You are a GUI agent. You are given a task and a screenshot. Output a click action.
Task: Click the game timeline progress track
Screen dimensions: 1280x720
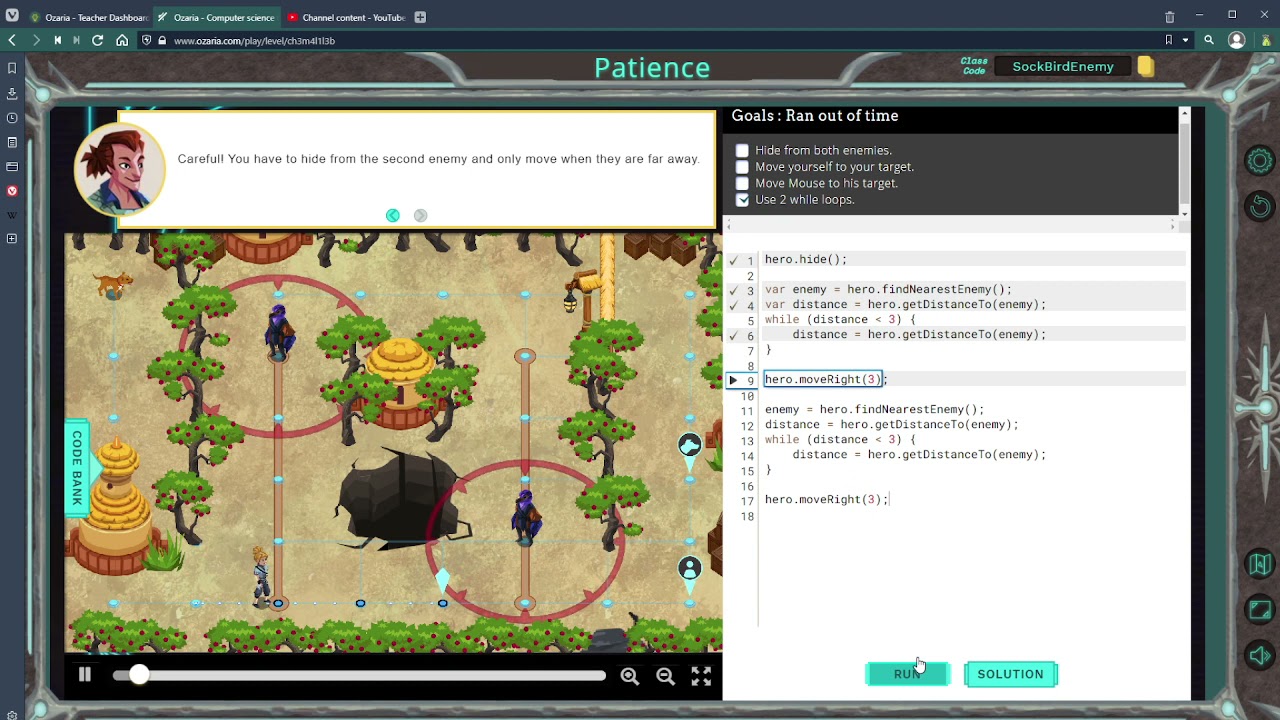click(x=360, y=676)
